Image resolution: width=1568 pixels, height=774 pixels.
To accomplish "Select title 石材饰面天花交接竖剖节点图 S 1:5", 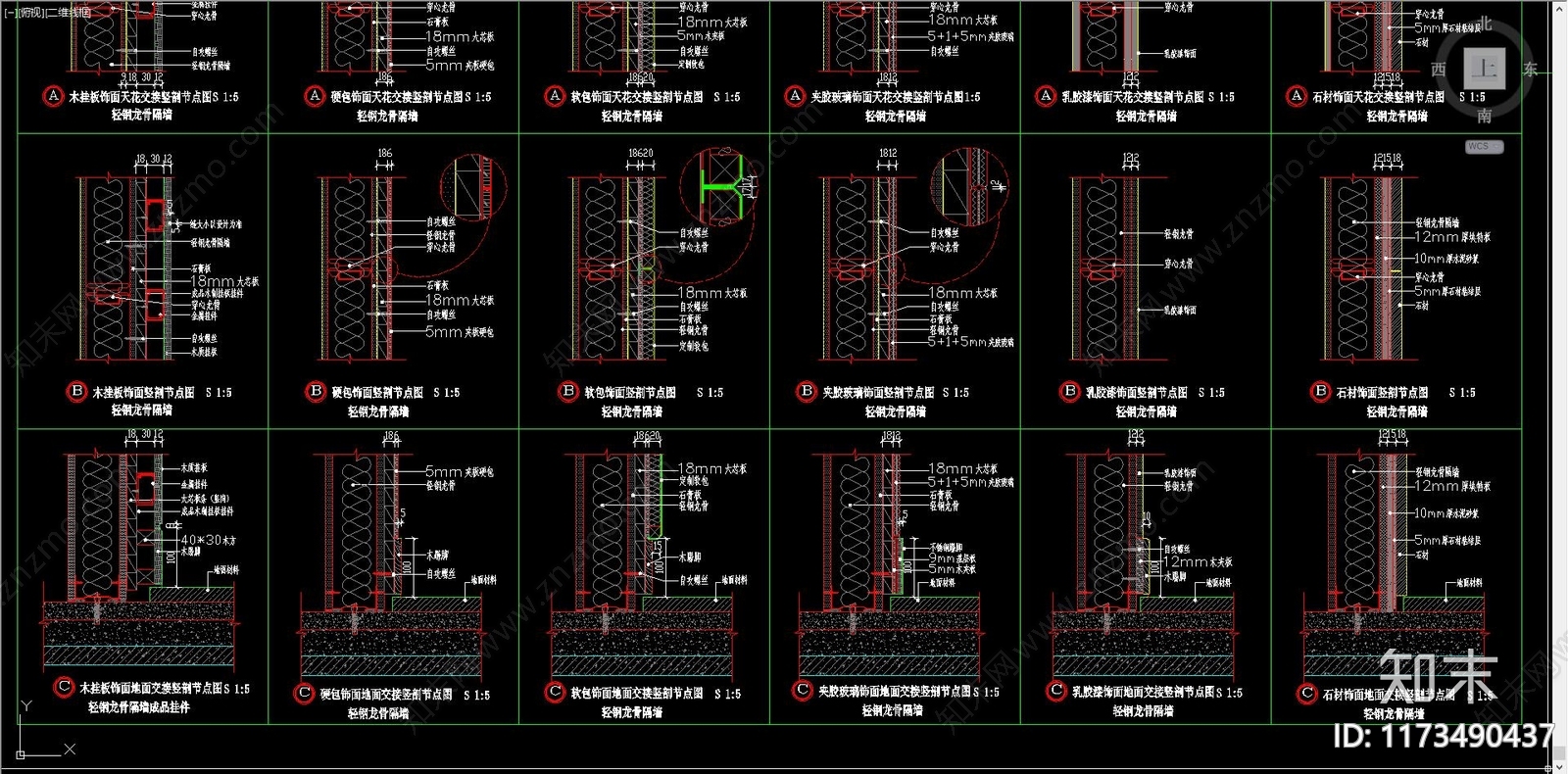I will coord(1398,97).
